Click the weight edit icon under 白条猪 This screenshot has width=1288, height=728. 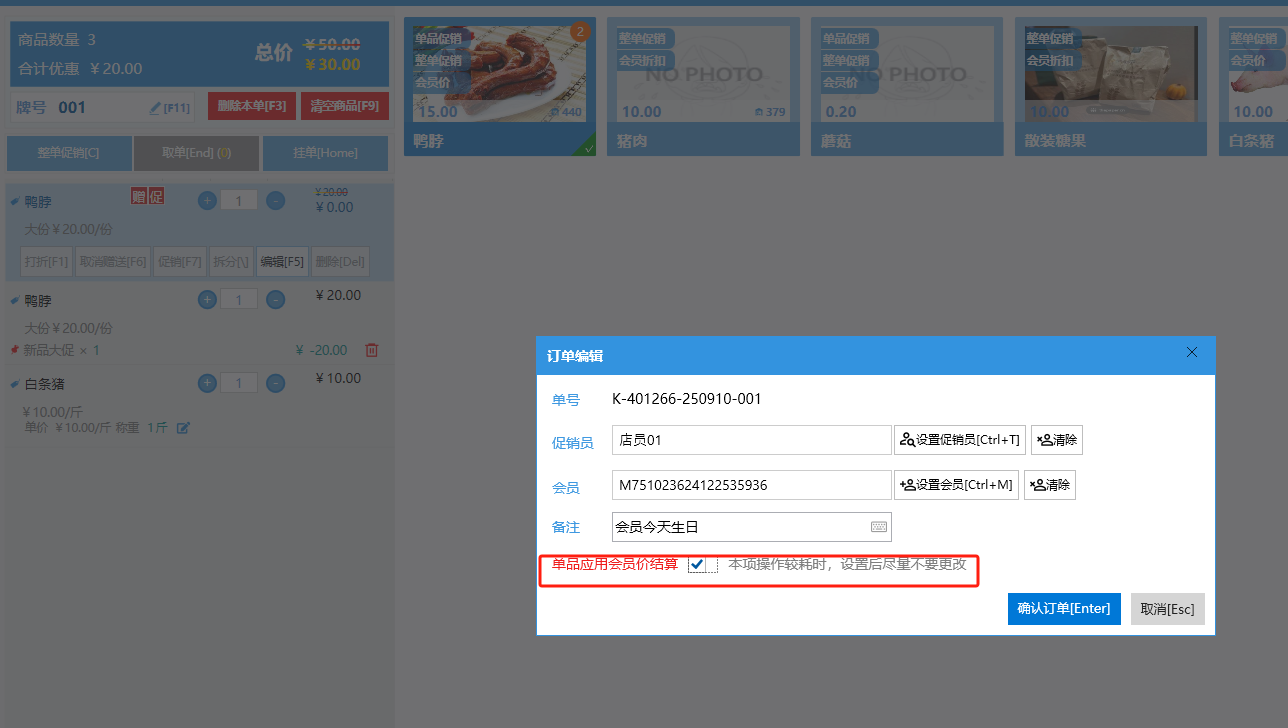click(183, 428)
